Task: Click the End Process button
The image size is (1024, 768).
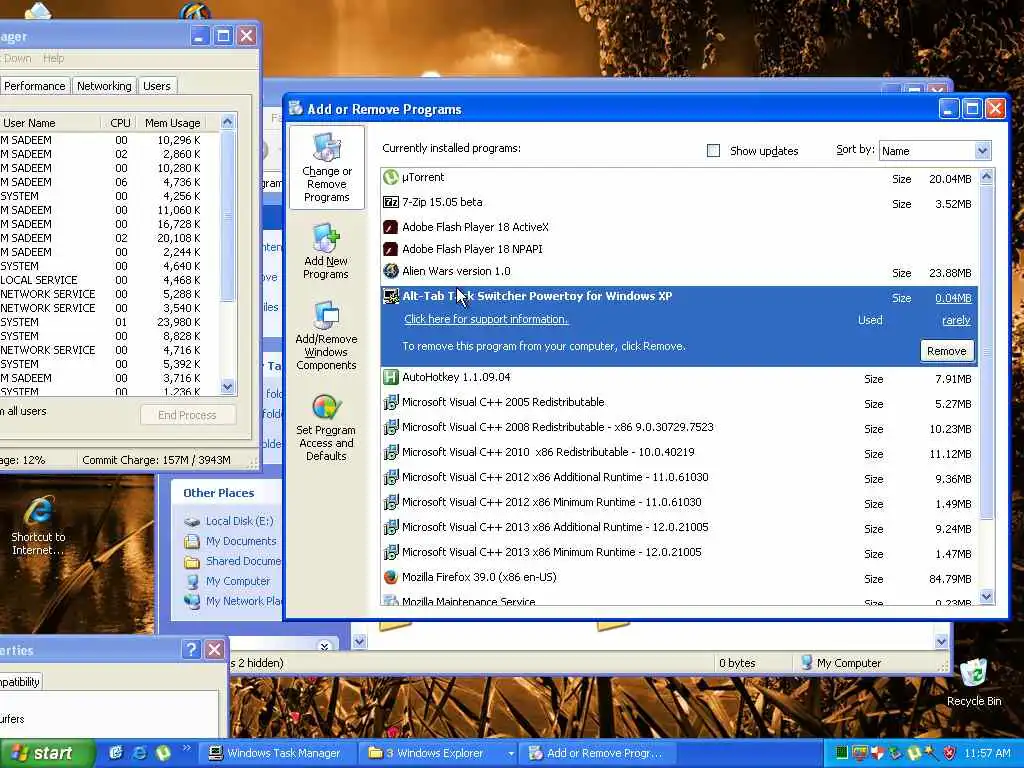Action: click(187, 415)
